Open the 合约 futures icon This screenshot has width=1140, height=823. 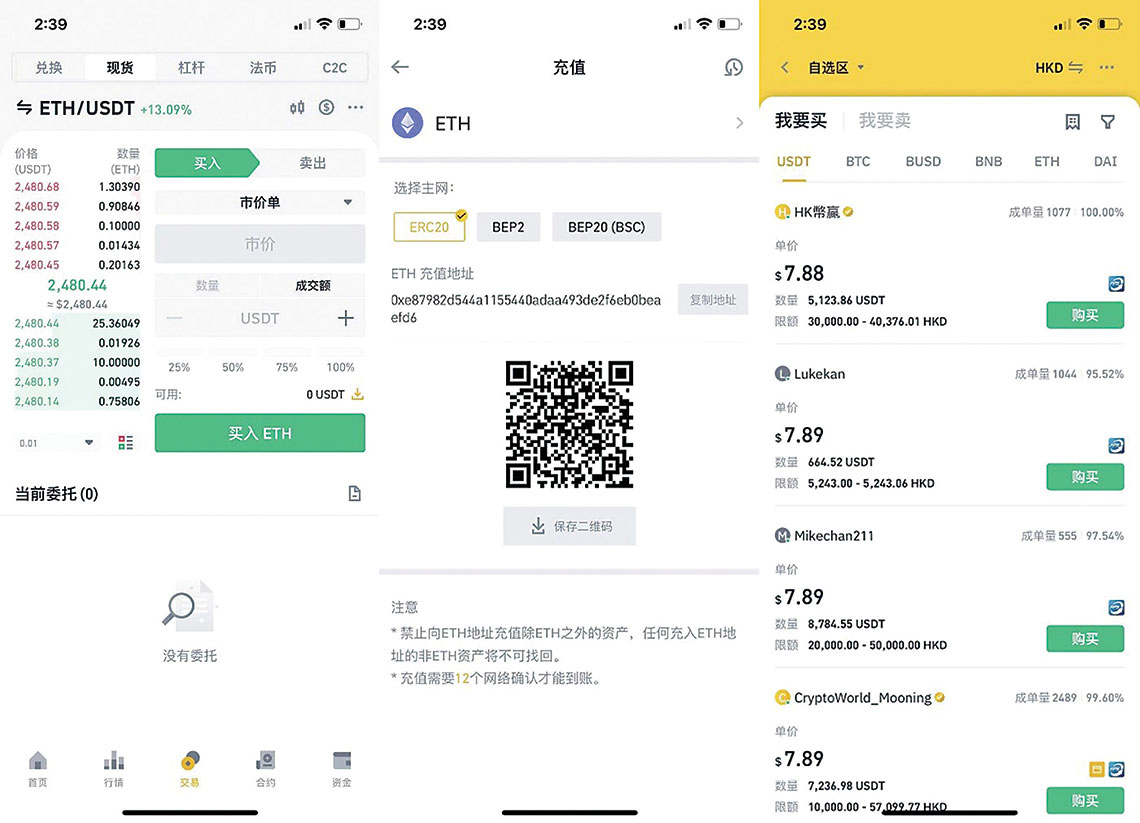coord(265,769)
